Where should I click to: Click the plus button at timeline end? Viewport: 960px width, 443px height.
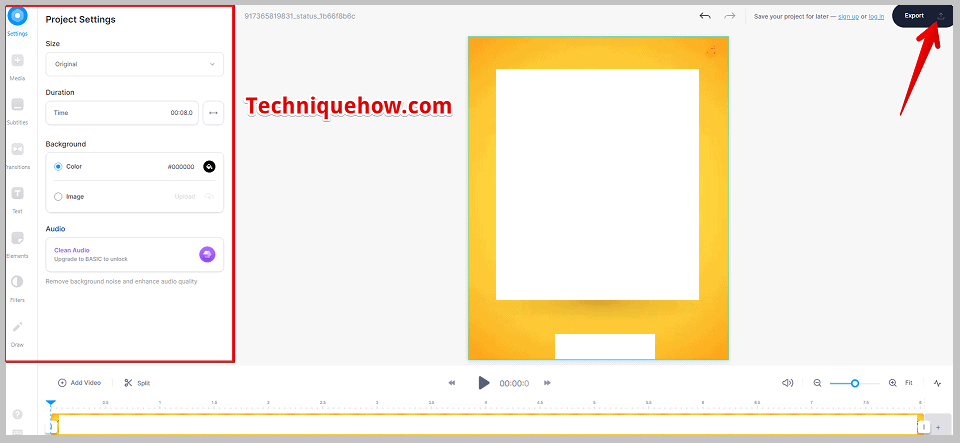[x=938, y=427]
